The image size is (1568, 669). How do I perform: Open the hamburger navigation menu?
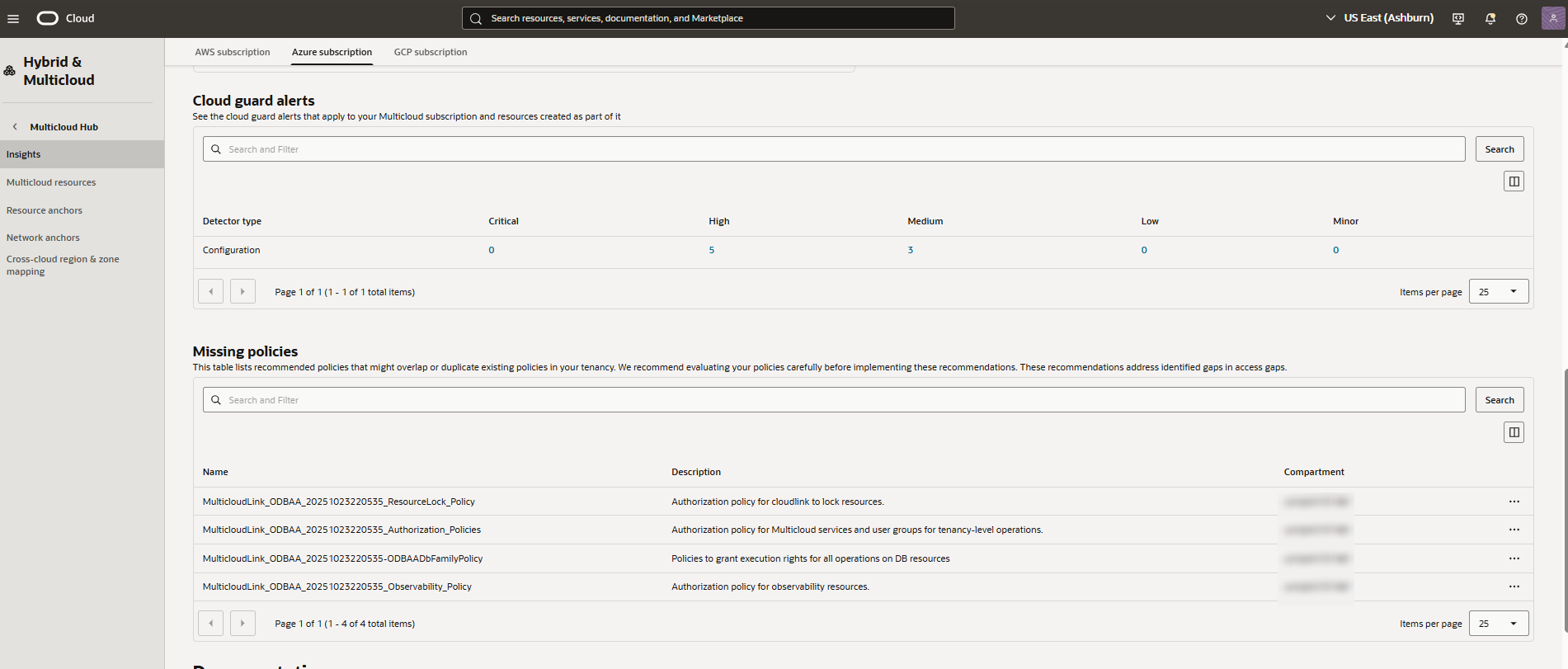tap(13, 18)
